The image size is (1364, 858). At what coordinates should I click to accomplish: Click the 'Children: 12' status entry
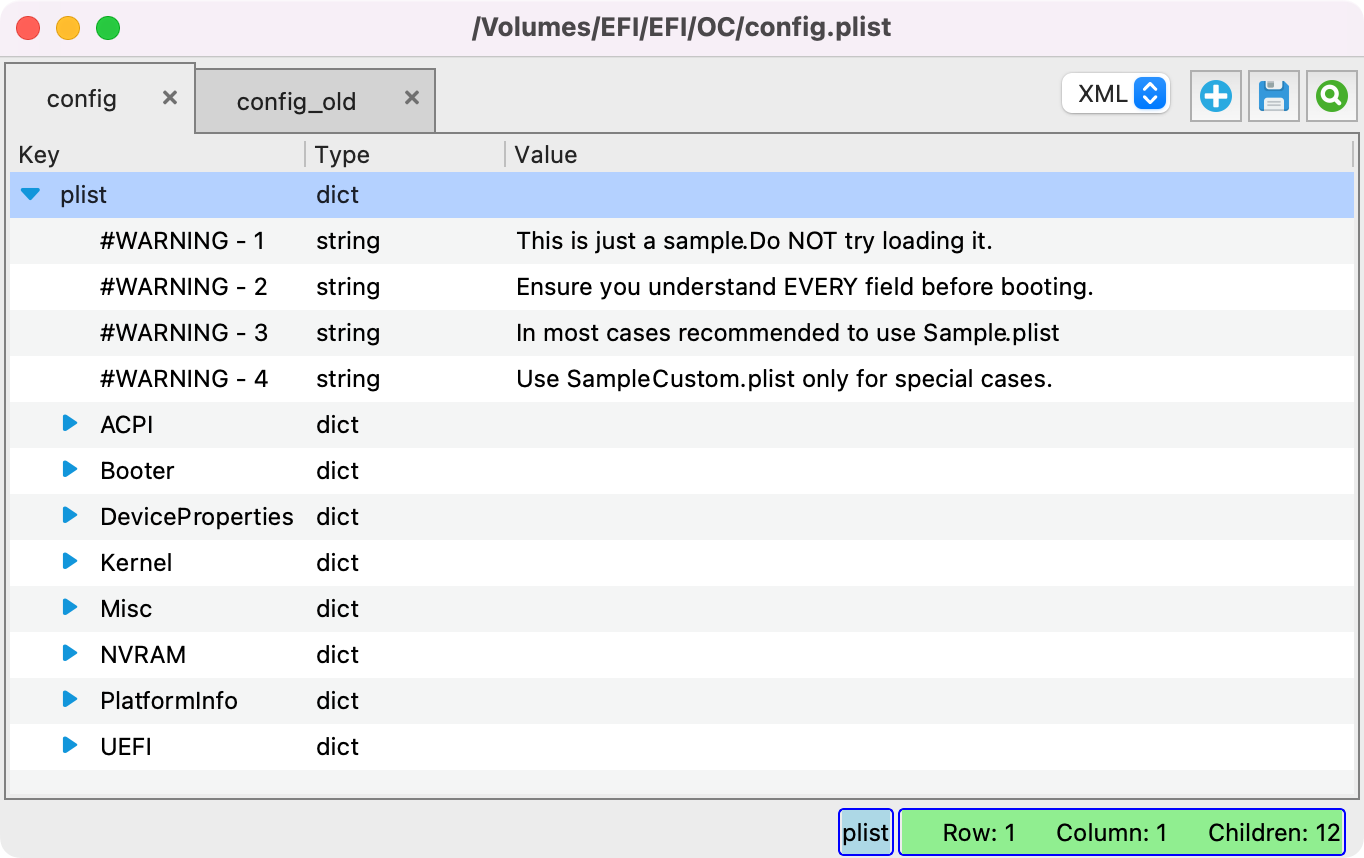pos(1274,833)
